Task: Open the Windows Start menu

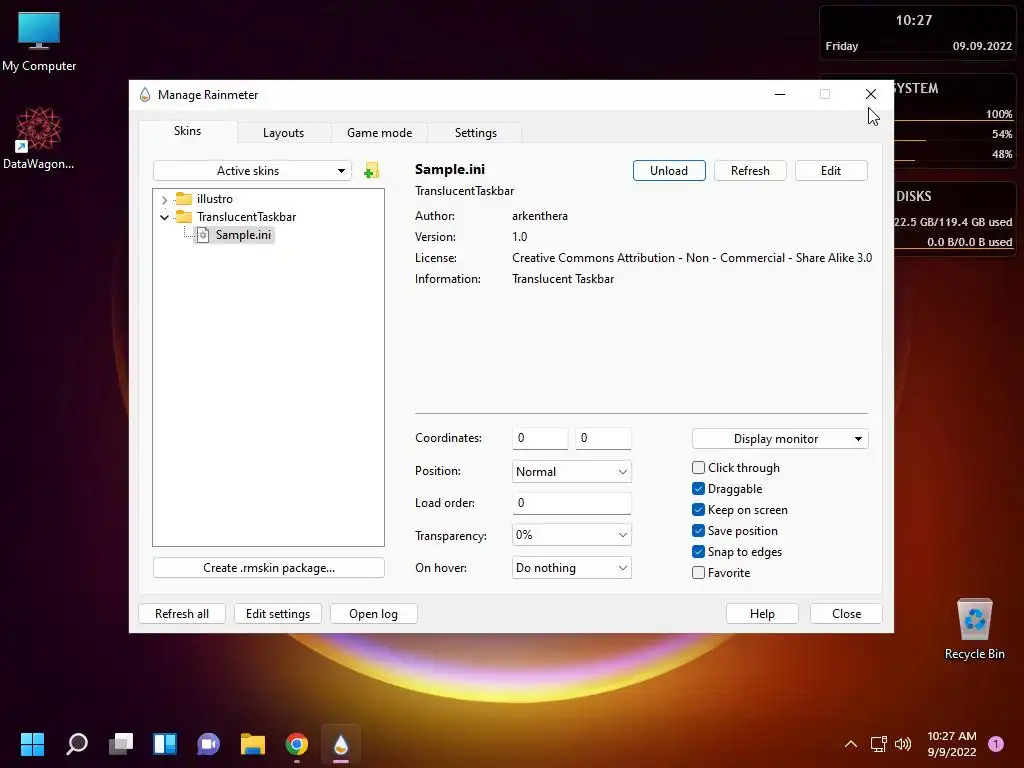Action: (x=32, y=744)
